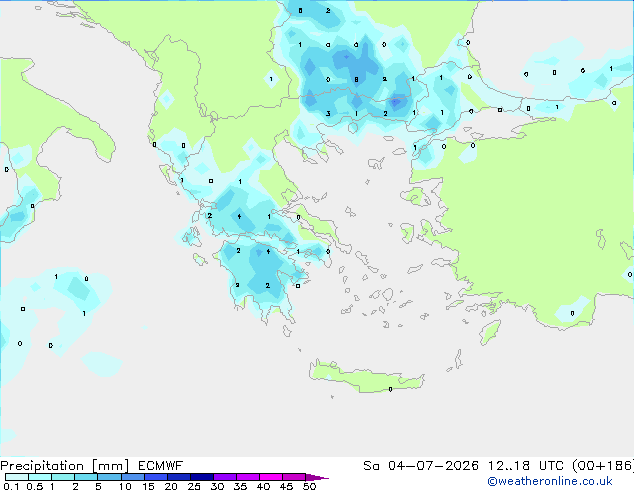
Task: Click the legend label '10'
Action: [x=125, y=486]
